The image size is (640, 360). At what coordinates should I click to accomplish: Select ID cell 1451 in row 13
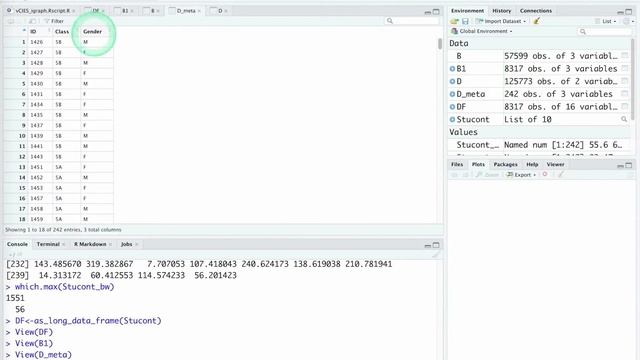click(40, 167)
